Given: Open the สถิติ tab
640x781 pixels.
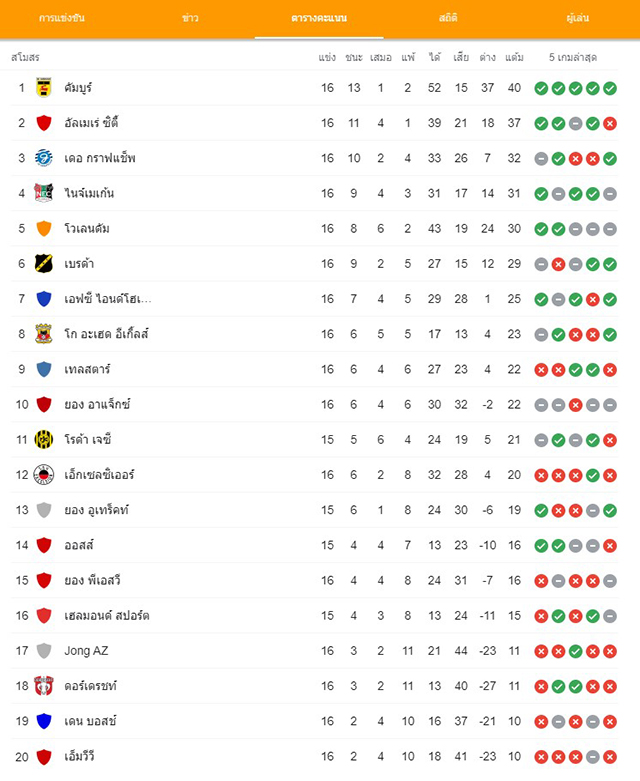Looking at the screenshot, I should click(x=448, y=18).
